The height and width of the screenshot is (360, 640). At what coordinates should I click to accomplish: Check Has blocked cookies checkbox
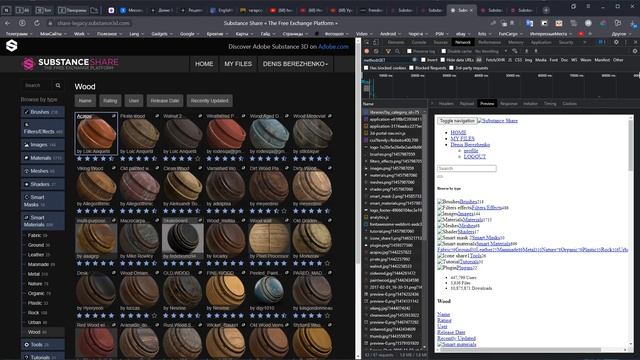click(x=366, y=68)
